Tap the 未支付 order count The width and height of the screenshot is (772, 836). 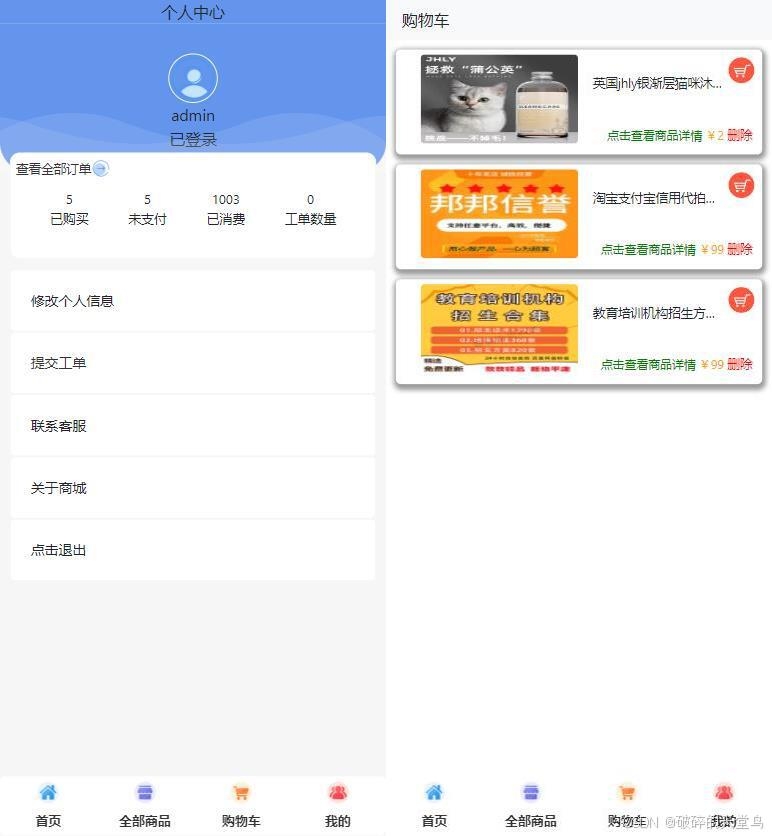(147, 210)
